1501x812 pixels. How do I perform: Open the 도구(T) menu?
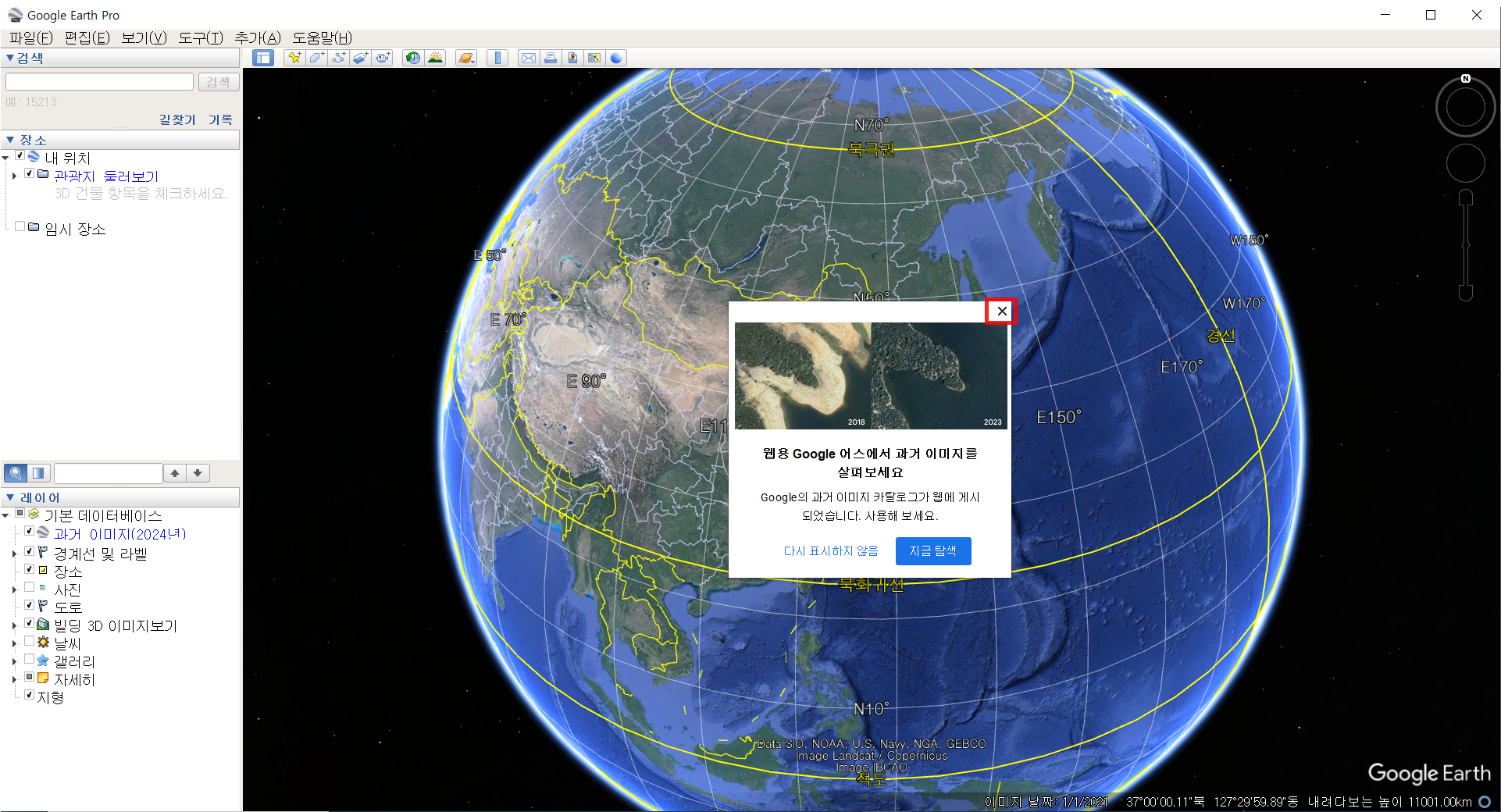pyautogui.click(x=201, y=37)
